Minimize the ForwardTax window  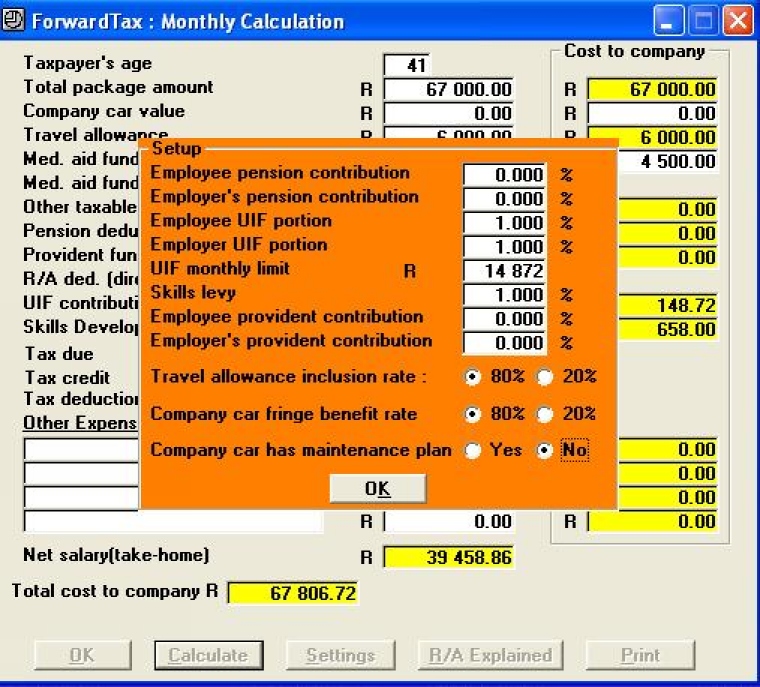pyautogui.click(x=668, y=21)
